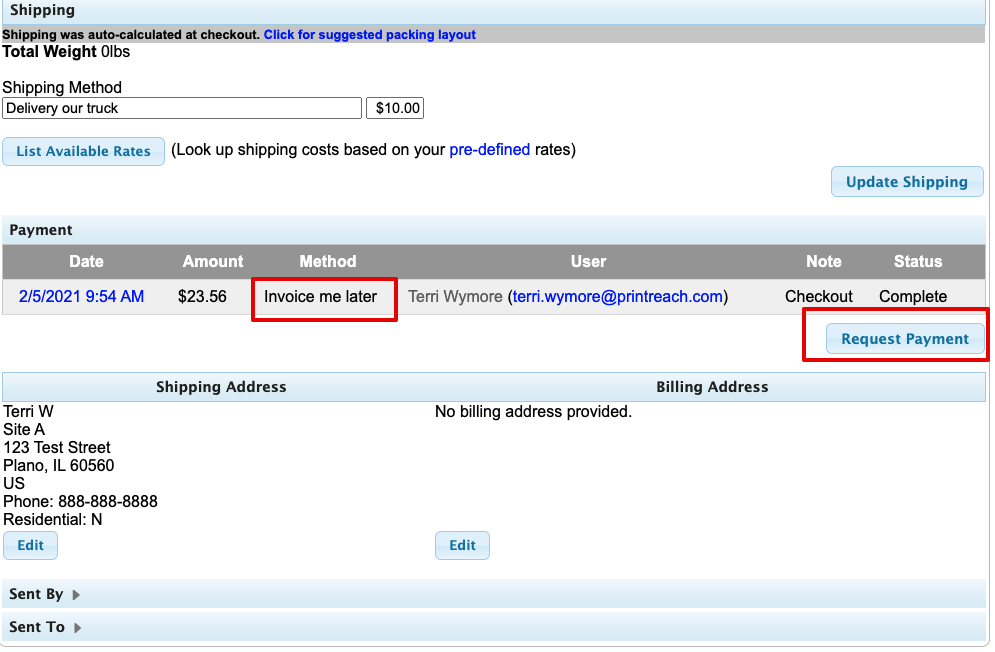995x652 pixels.
Task: List available shipping rates
Action: (83, 151)
